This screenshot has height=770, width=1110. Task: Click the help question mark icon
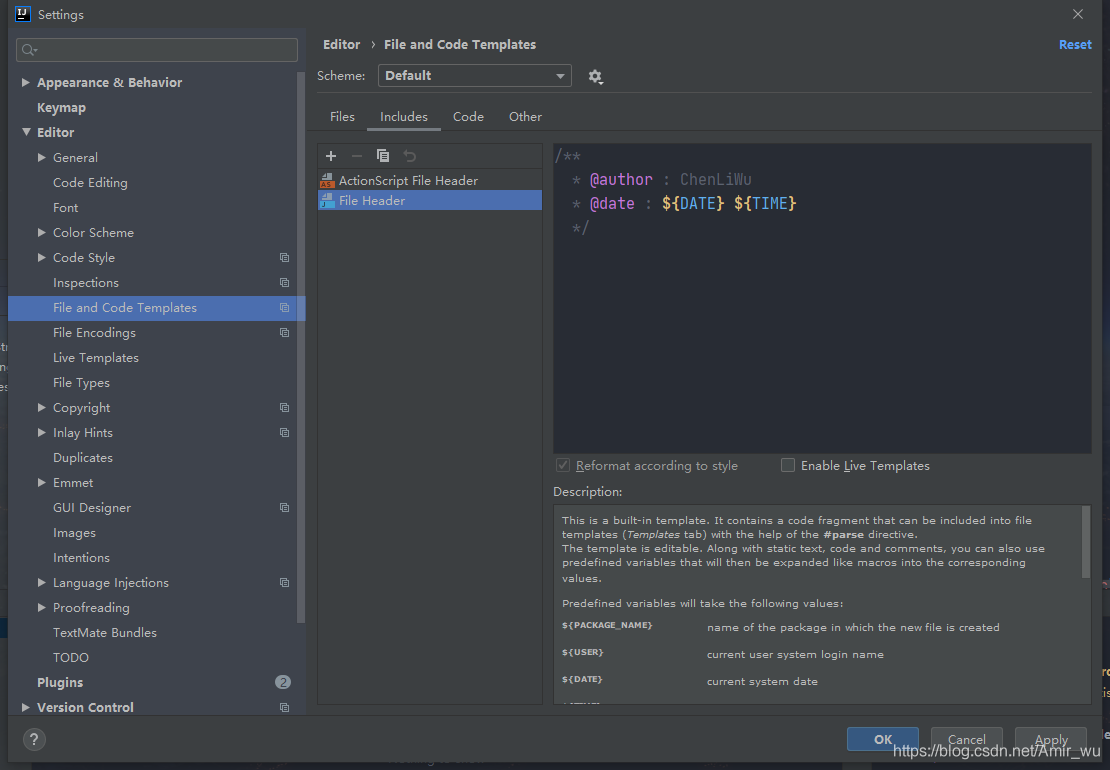click(x=36, y=740)
